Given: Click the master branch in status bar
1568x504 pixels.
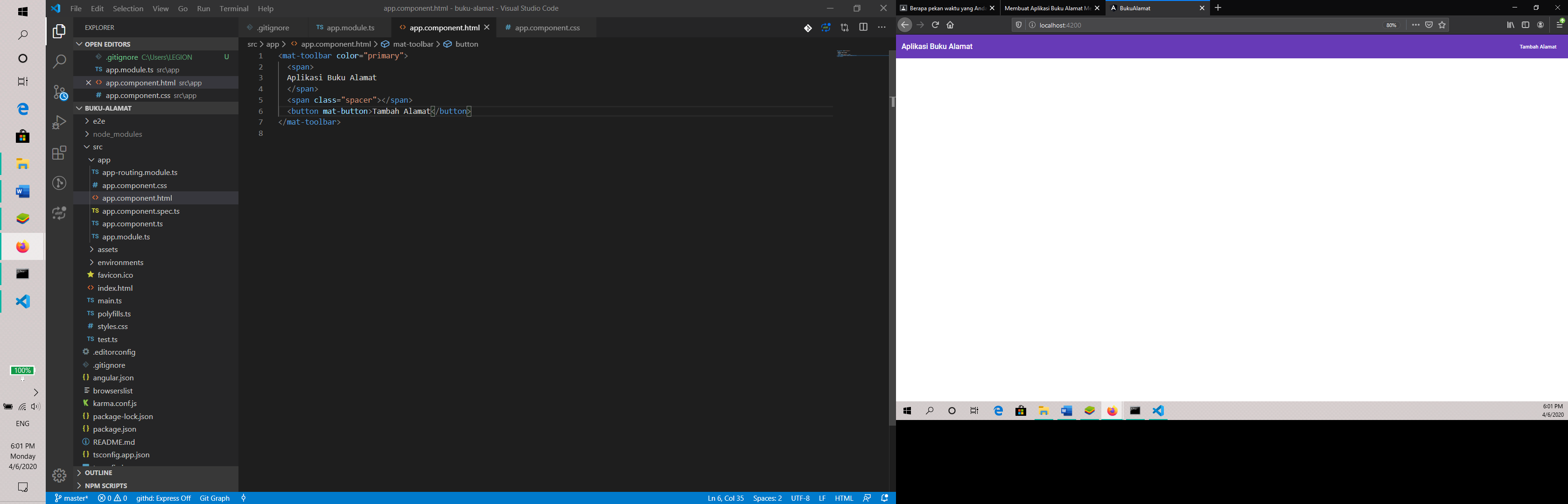Looking at the screenshot, I should tap(71, 498).
